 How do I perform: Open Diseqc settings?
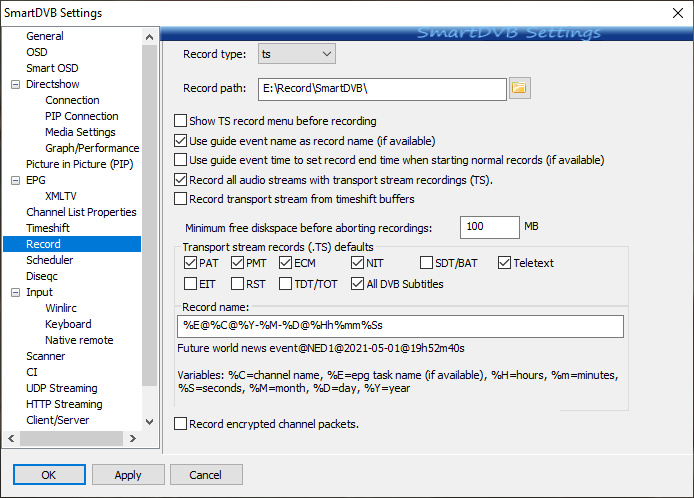[x=42, y=276]
